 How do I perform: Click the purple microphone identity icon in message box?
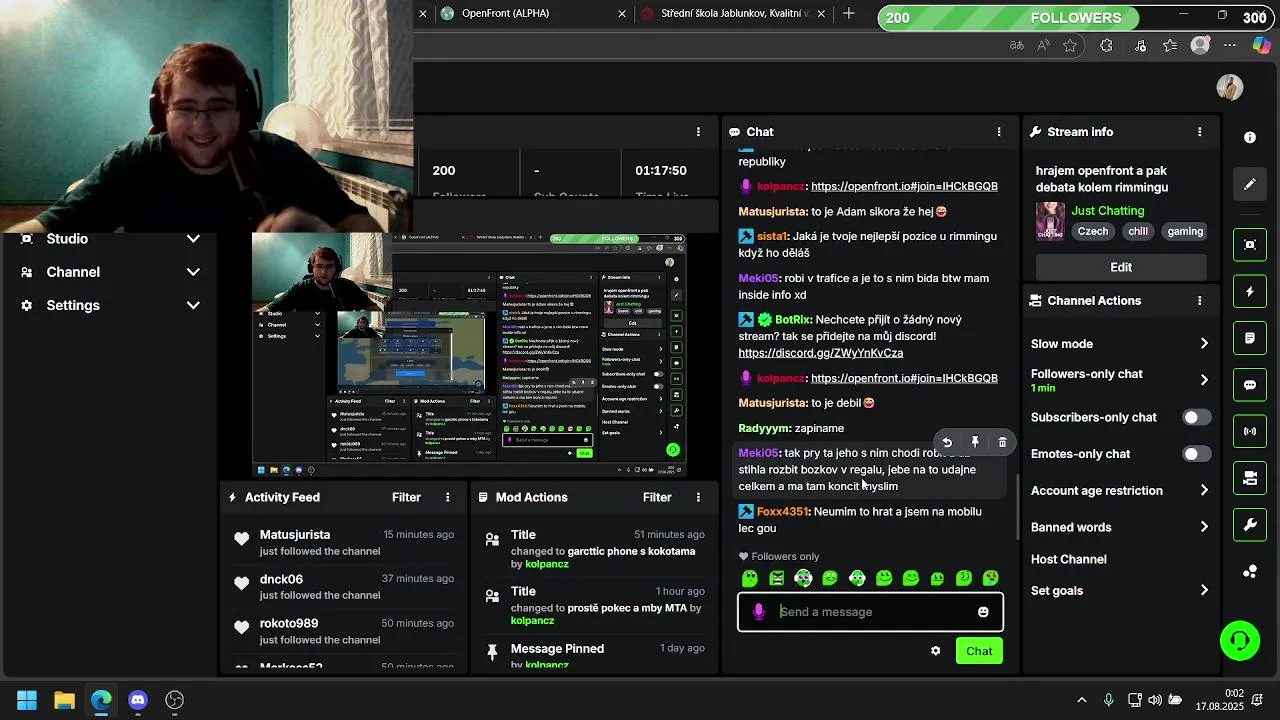coord(759,612)
